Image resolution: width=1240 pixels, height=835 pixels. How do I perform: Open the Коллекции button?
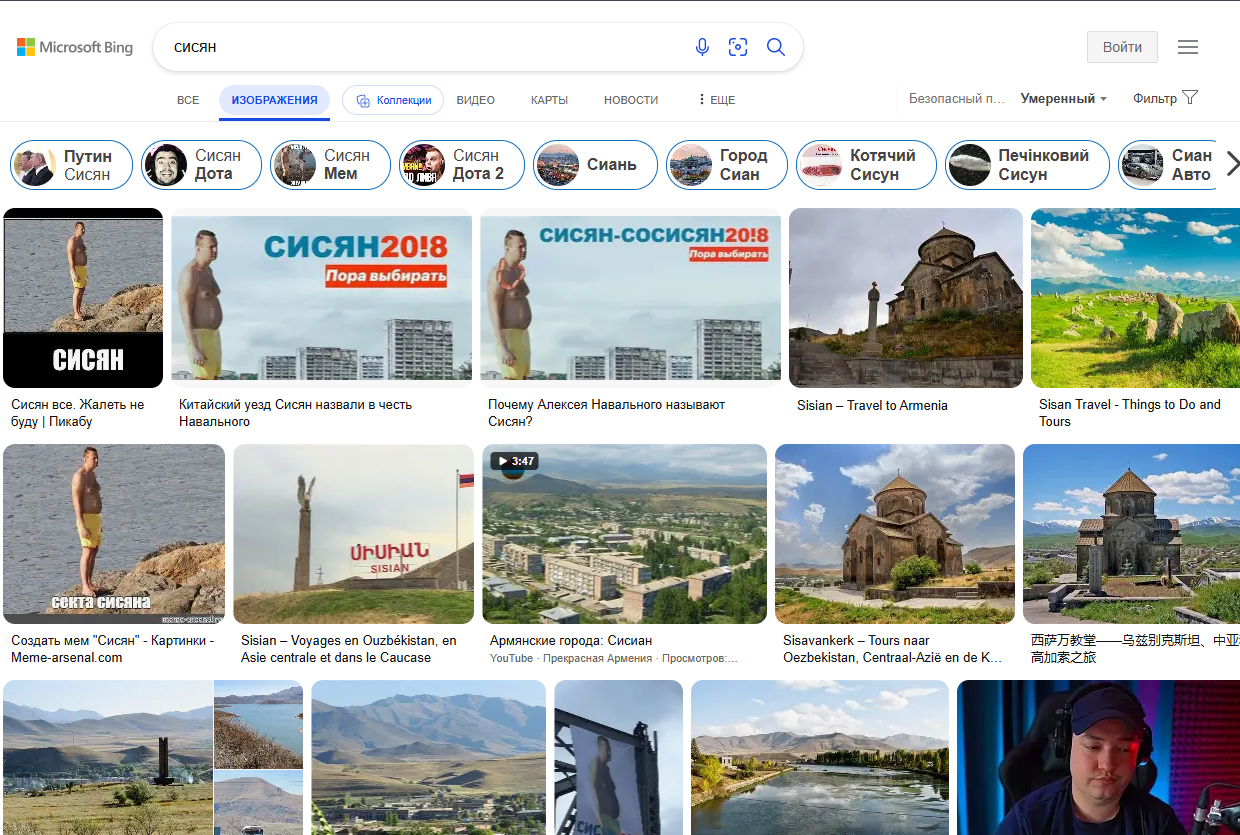393,100
